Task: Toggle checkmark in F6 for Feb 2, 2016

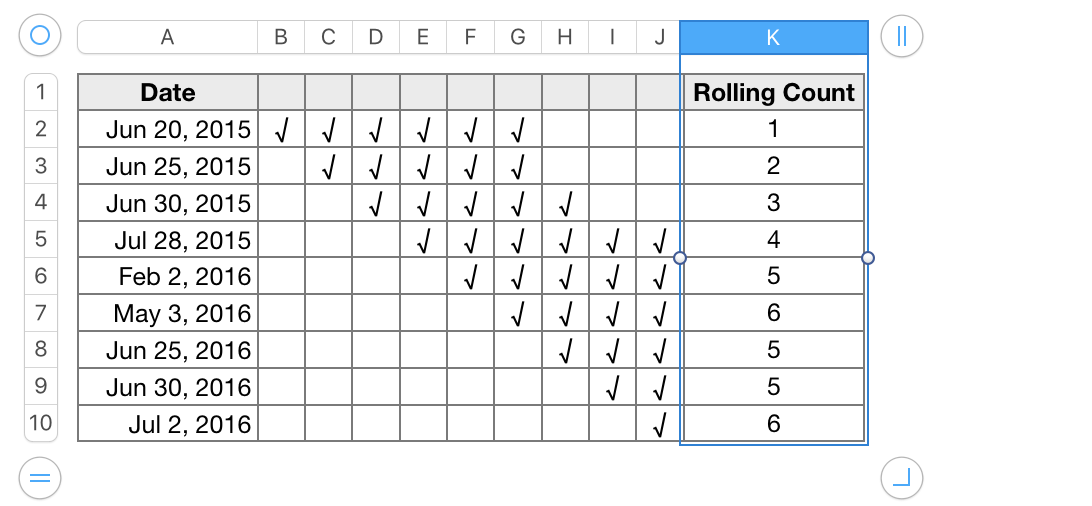Action: pos(470,276)
